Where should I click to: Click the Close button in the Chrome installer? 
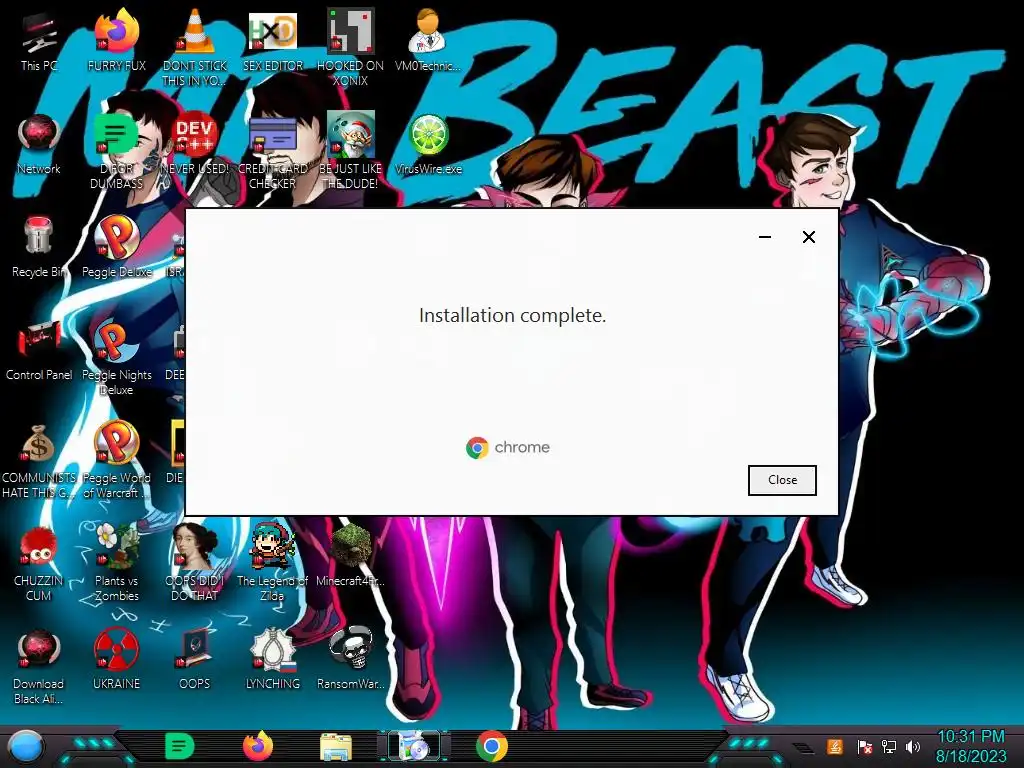(x=782, y=480)
